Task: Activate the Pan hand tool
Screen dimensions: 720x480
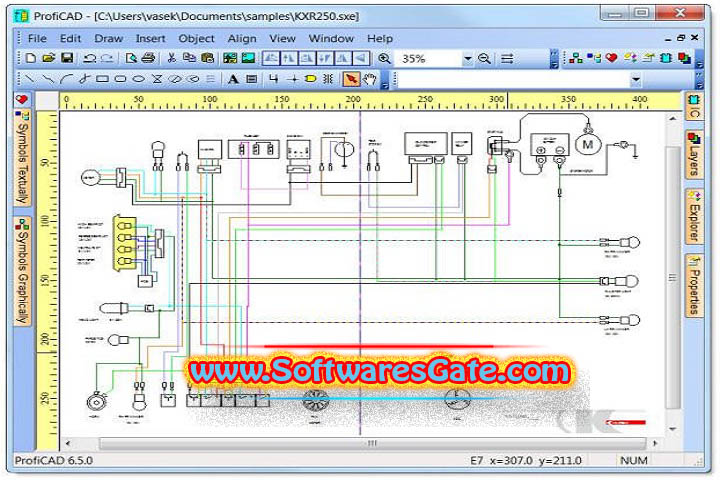Action: coord(370,79)
